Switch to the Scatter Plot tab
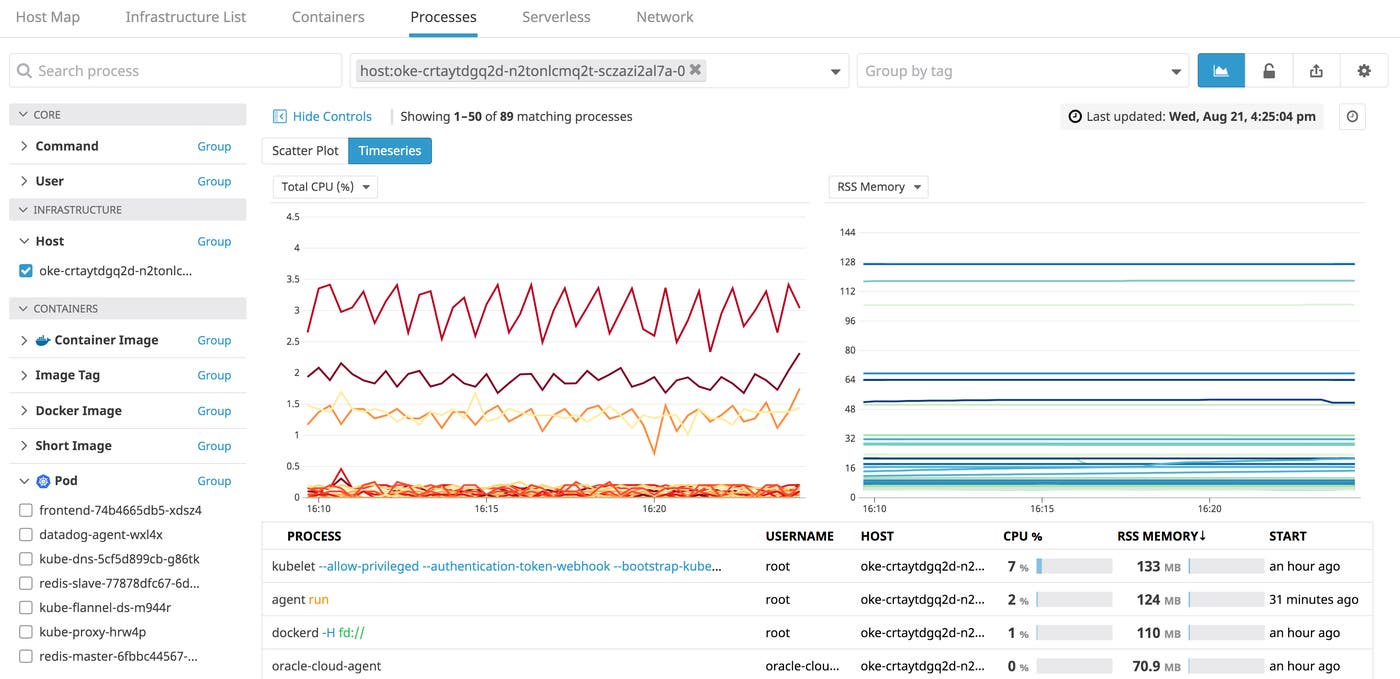This screenshot has height=679, width=1400. click(304, 150)
